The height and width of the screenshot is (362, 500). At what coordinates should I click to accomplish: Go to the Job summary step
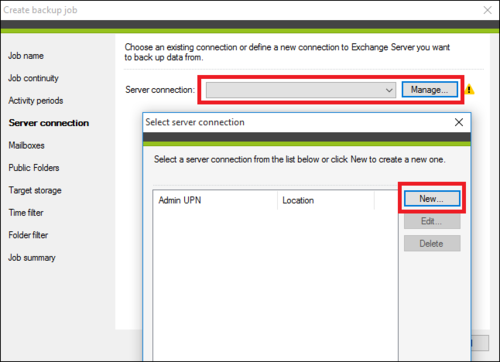tap(32, 258)
